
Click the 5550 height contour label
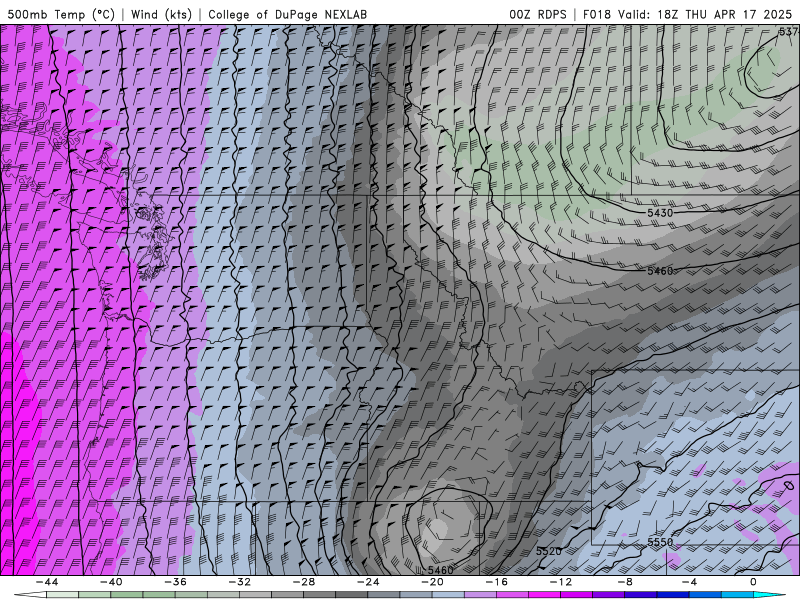click(x=660, y=542)
